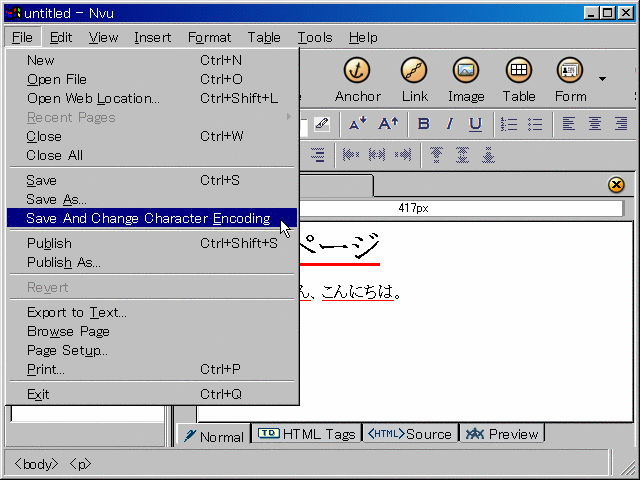Click the downward arrow layer icon

tap(488, 155)
